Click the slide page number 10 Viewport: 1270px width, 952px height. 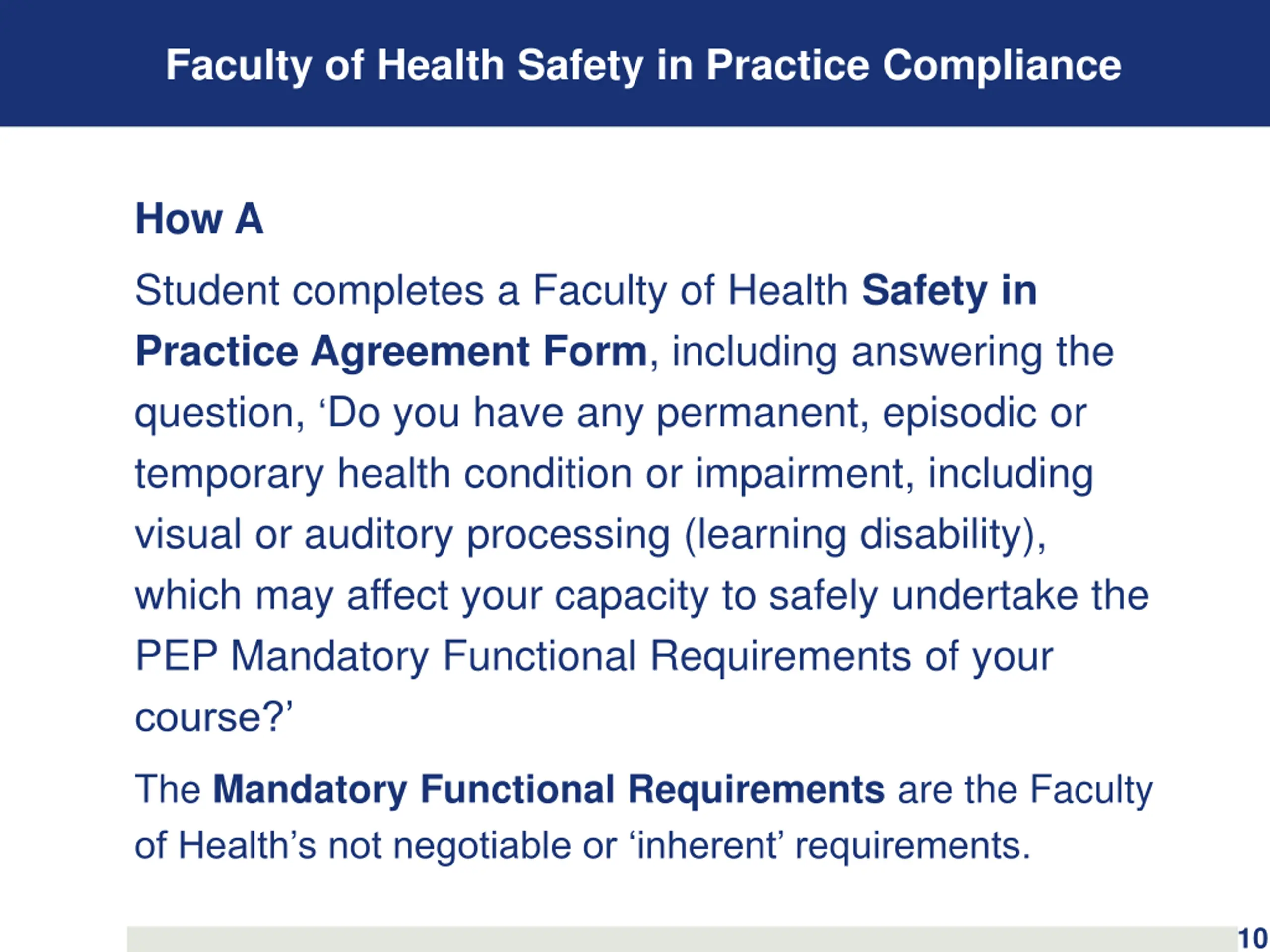pos(1252,939)
